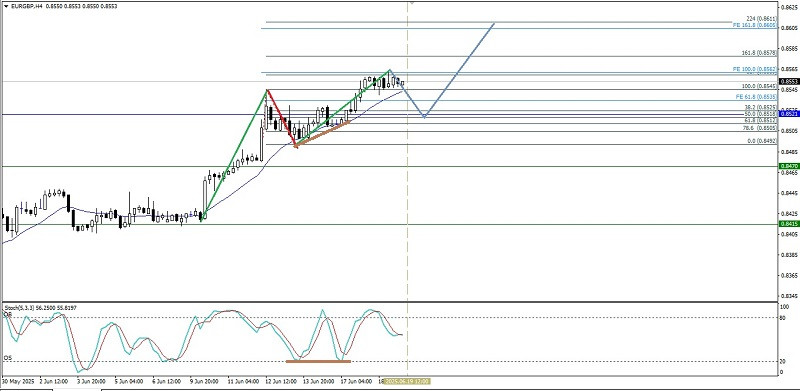Select the 0.0 (0.8492) Fibonacci label
This screenshot has height=391, width=800.
[762, 141]
